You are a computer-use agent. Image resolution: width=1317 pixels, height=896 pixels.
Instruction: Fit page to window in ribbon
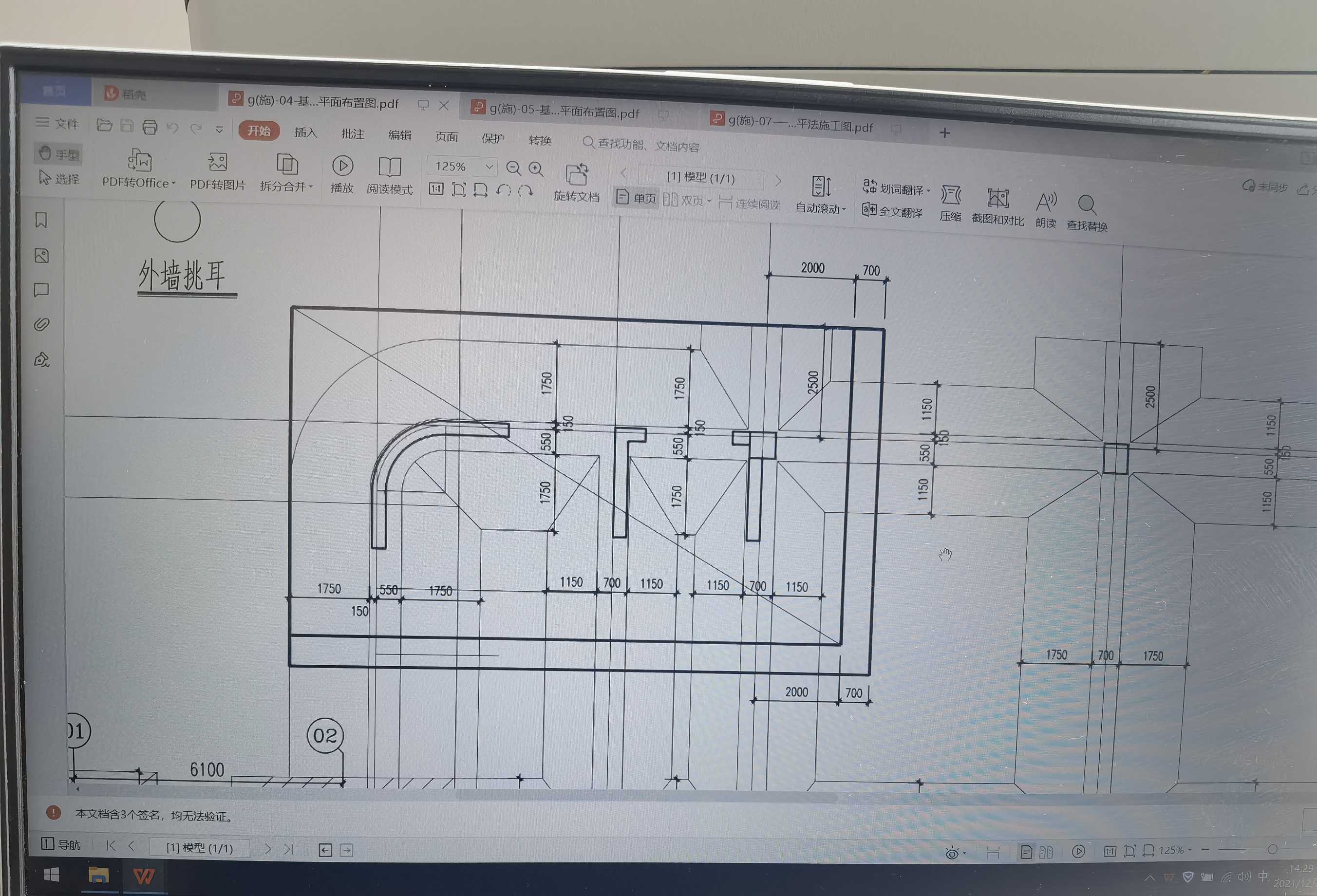[x=458, y=189]
